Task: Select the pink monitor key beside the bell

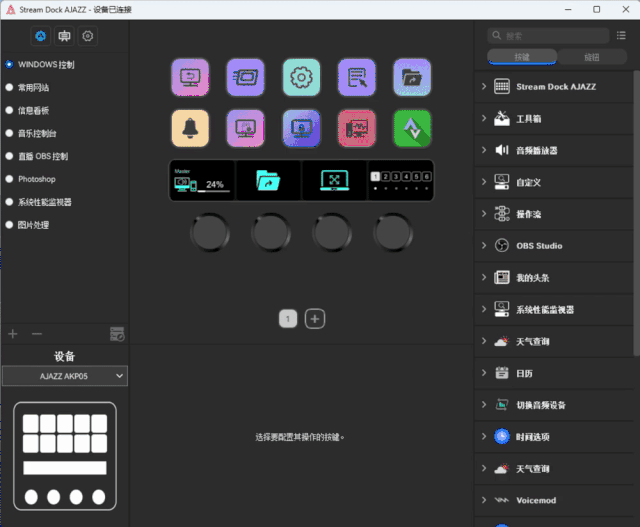Action: [x=246, y=128]
